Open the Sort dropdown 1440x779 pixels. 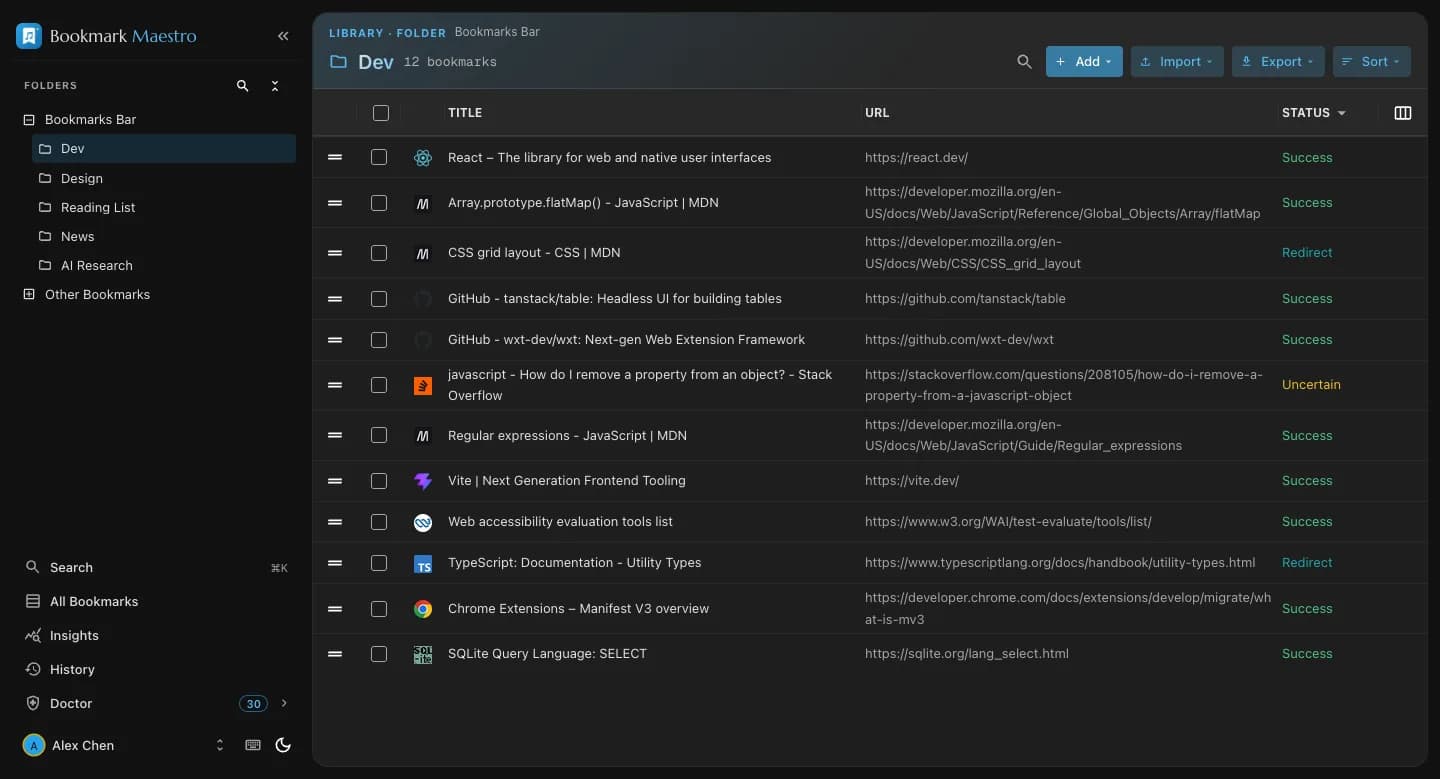pos(1372,62)
